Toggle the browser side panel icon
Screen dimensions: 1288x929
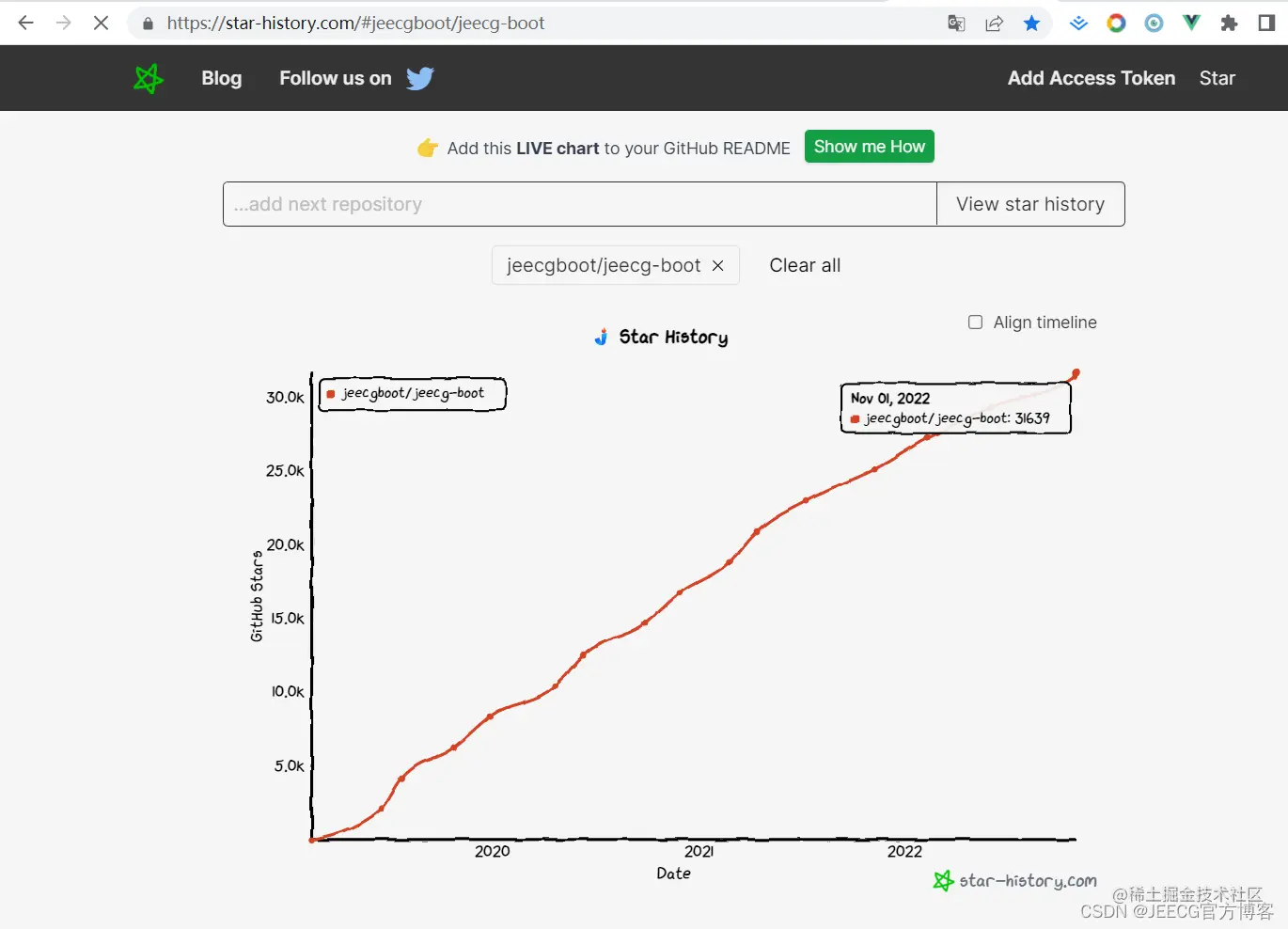pos(1266,23)
